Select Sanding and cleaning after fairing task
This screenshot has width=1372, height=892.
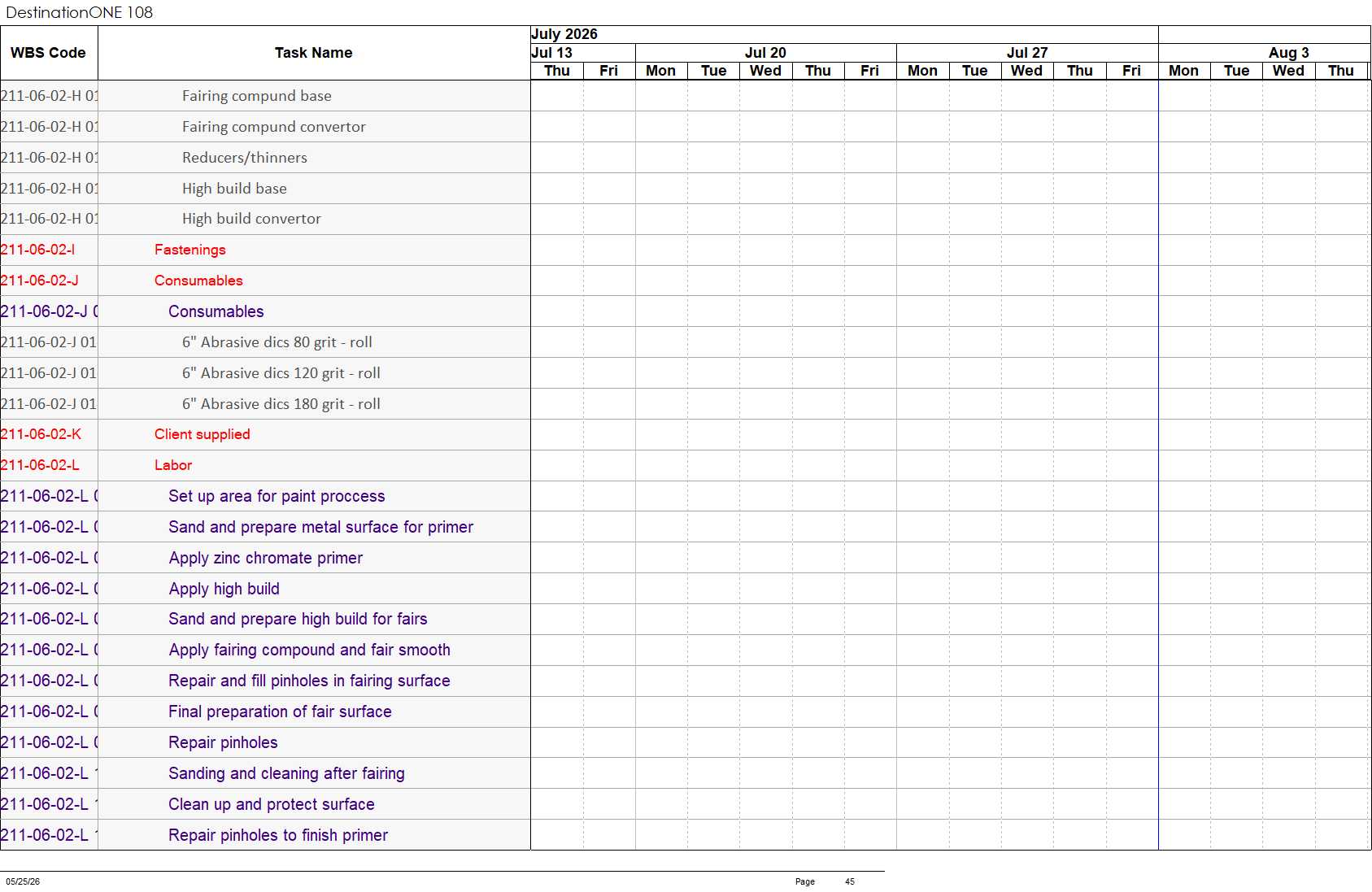point(286,773)
